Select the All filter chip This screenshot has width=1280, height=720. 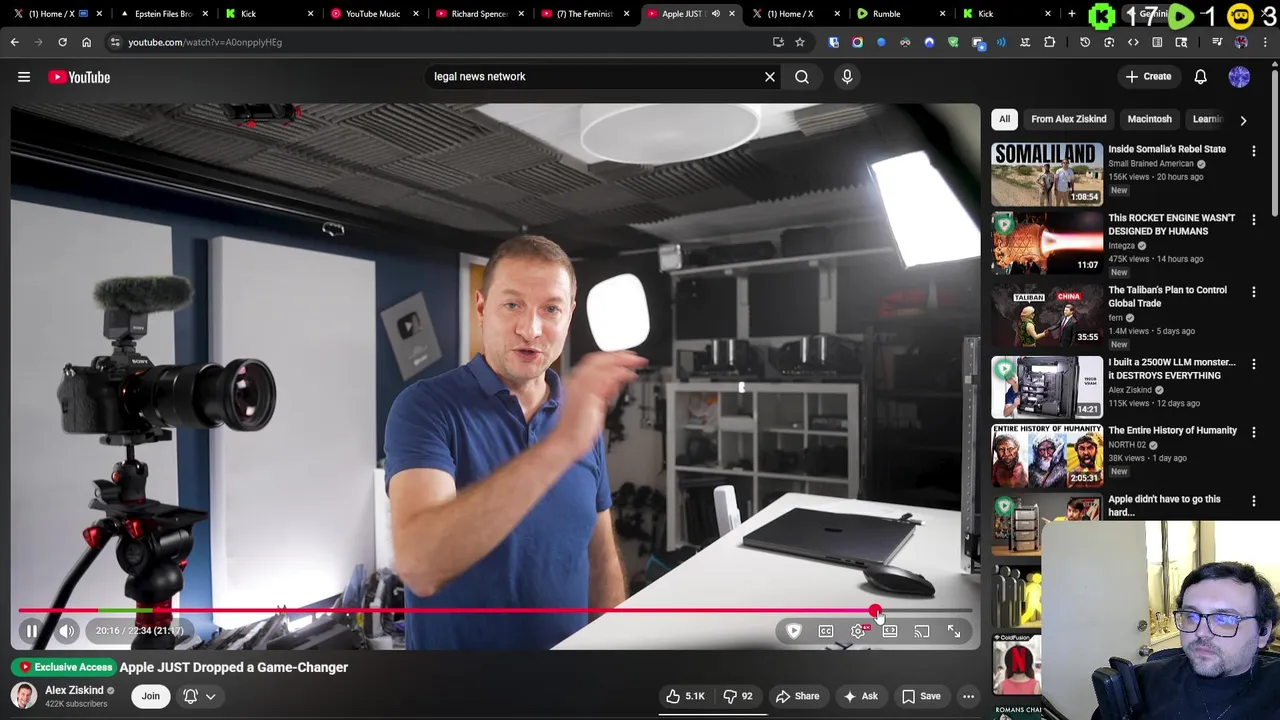click(x=1004, y=119)
